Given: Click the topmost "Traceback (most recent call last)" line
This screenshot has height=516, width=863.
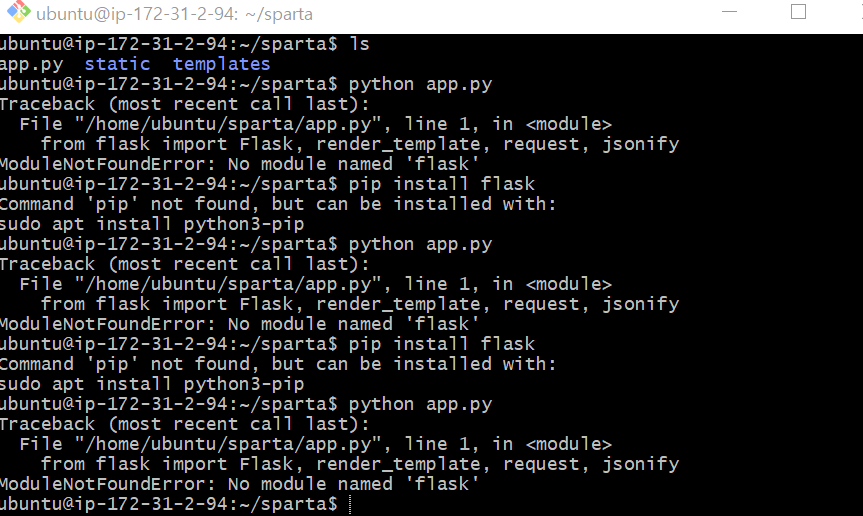Looking at the screenshot, I should 184,104.
